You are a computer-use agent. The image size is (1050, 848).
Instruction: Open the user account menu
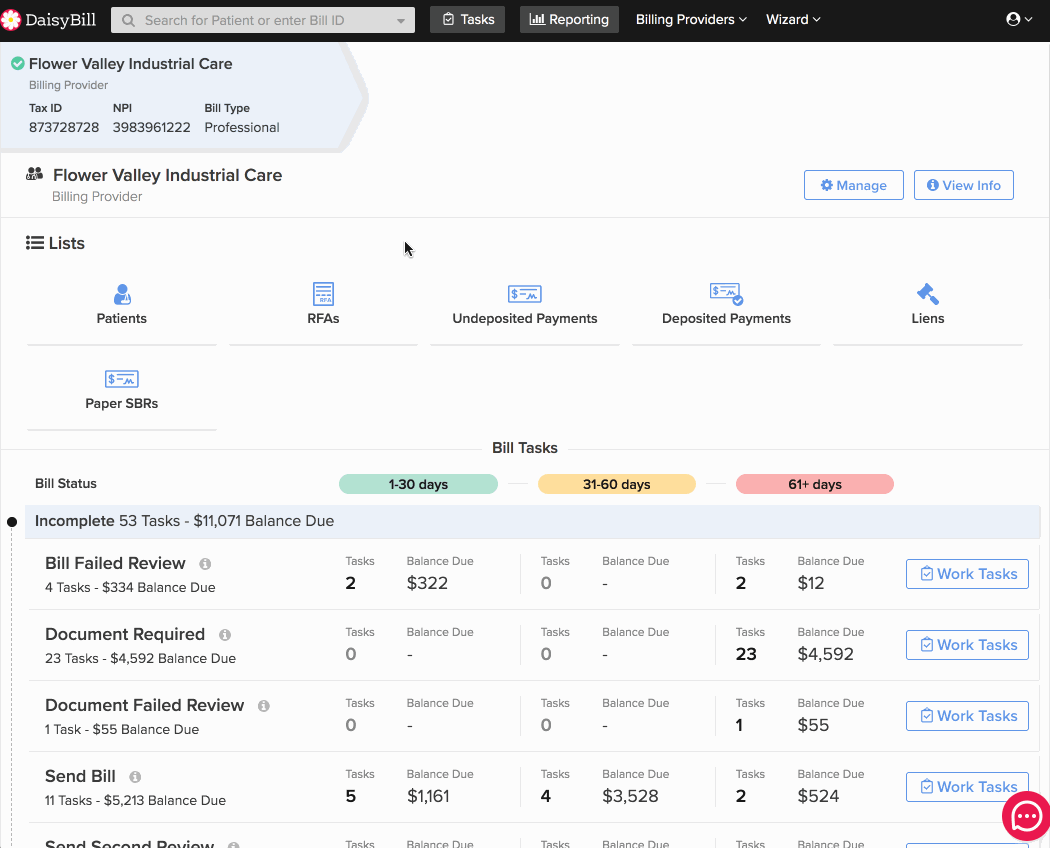click(1019, 19)
